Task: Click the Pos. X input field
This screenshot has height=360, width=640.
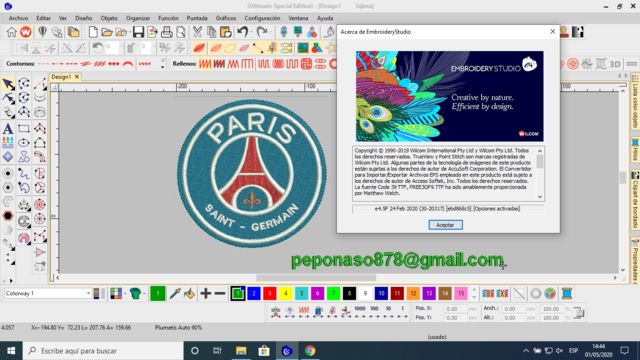Action: coord(456,309)
